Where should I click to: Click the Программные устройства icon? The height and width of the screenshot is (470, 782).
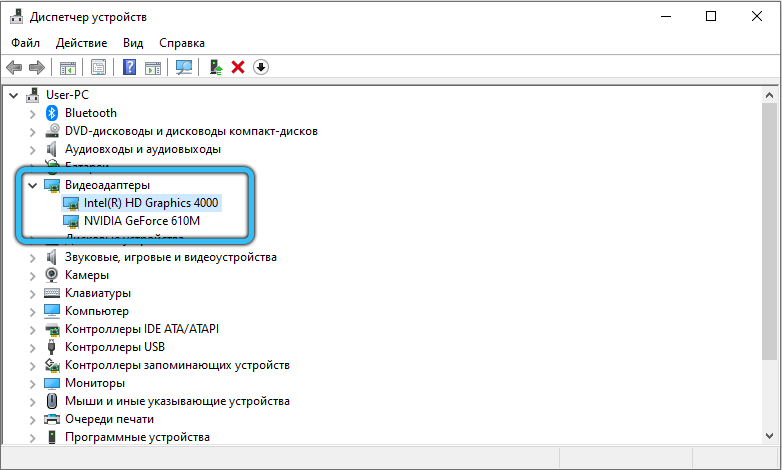pyautogui.click(x=51, y=437)
